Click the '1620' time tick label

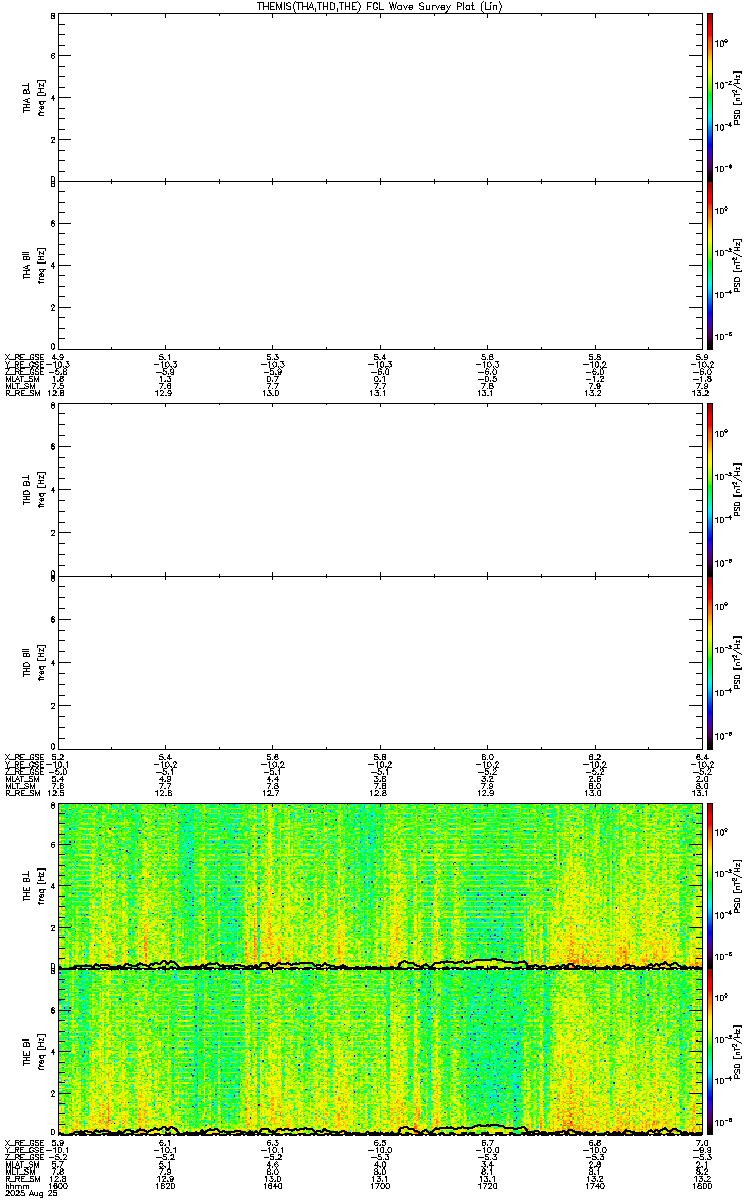(165, 1186)
